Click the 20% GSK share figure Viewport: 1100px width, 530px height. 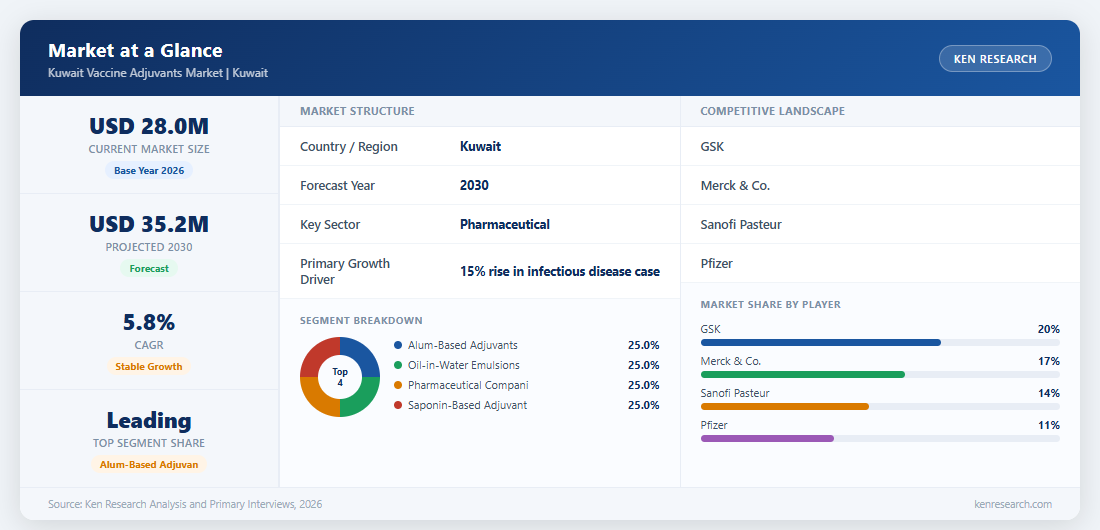pyautogui.click(x=1049, y=329)
